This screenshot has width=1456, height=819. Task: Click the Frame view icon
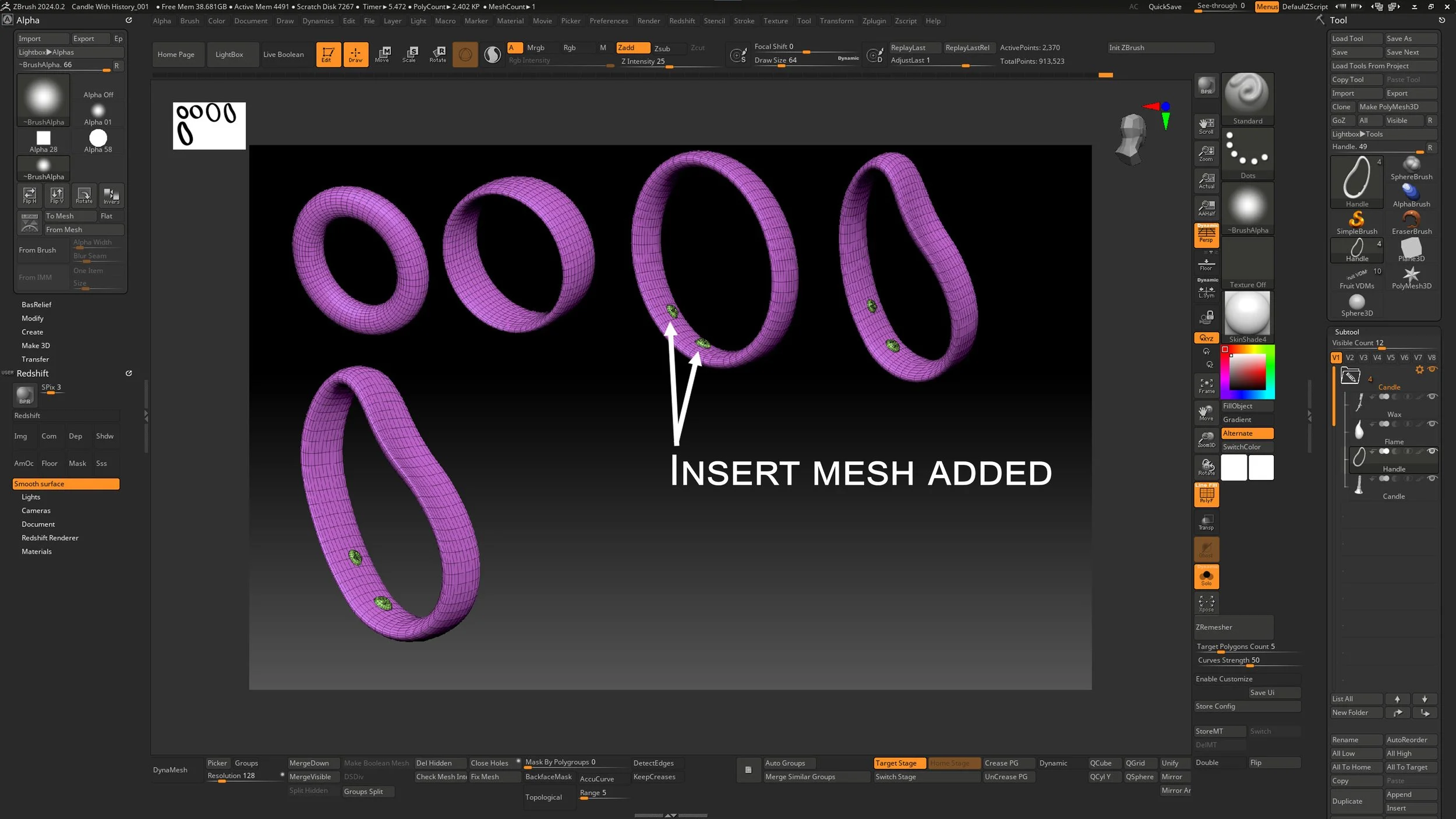[x=1206, y=386]
